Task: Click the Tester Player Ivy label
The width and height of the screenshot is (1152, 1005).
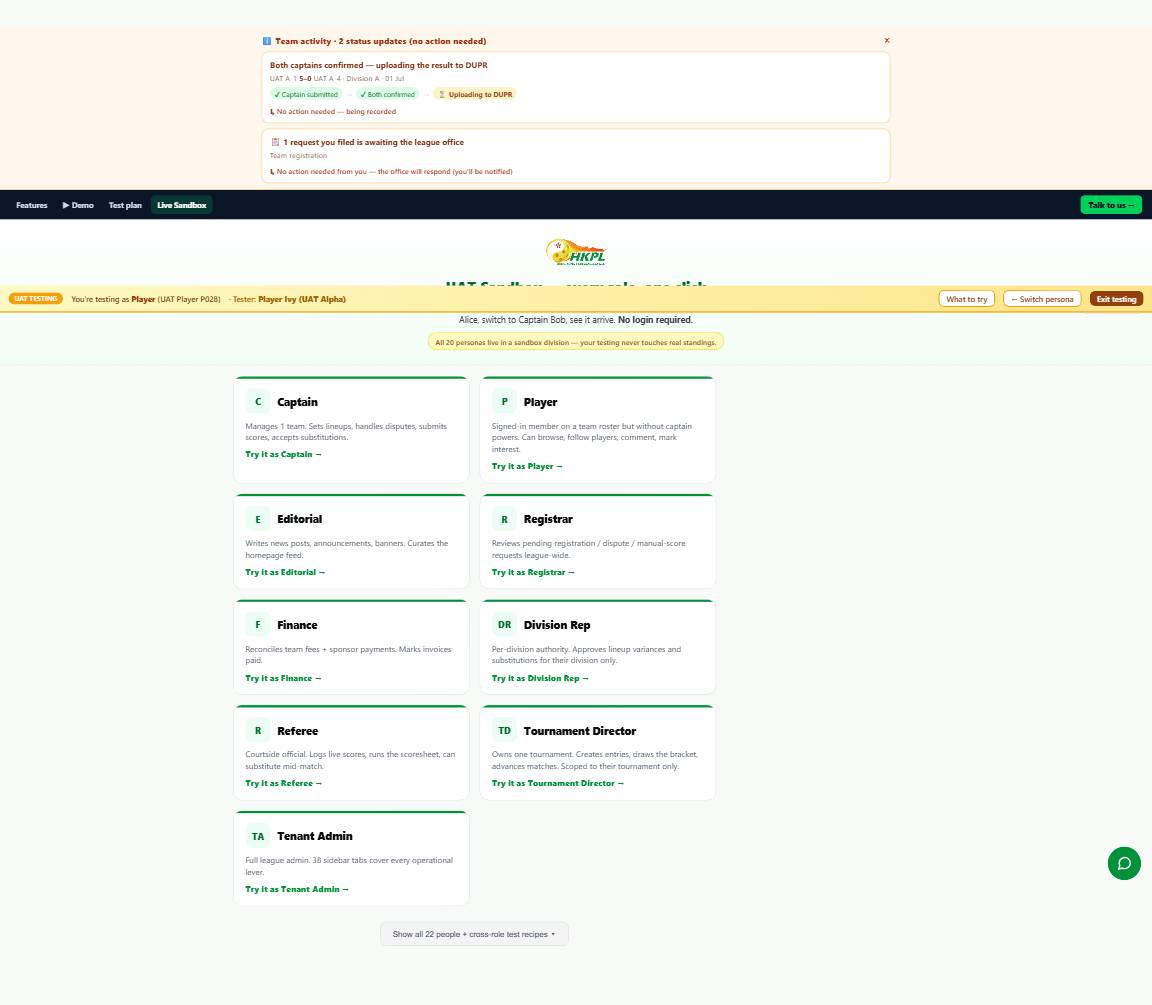Action: 289,299
